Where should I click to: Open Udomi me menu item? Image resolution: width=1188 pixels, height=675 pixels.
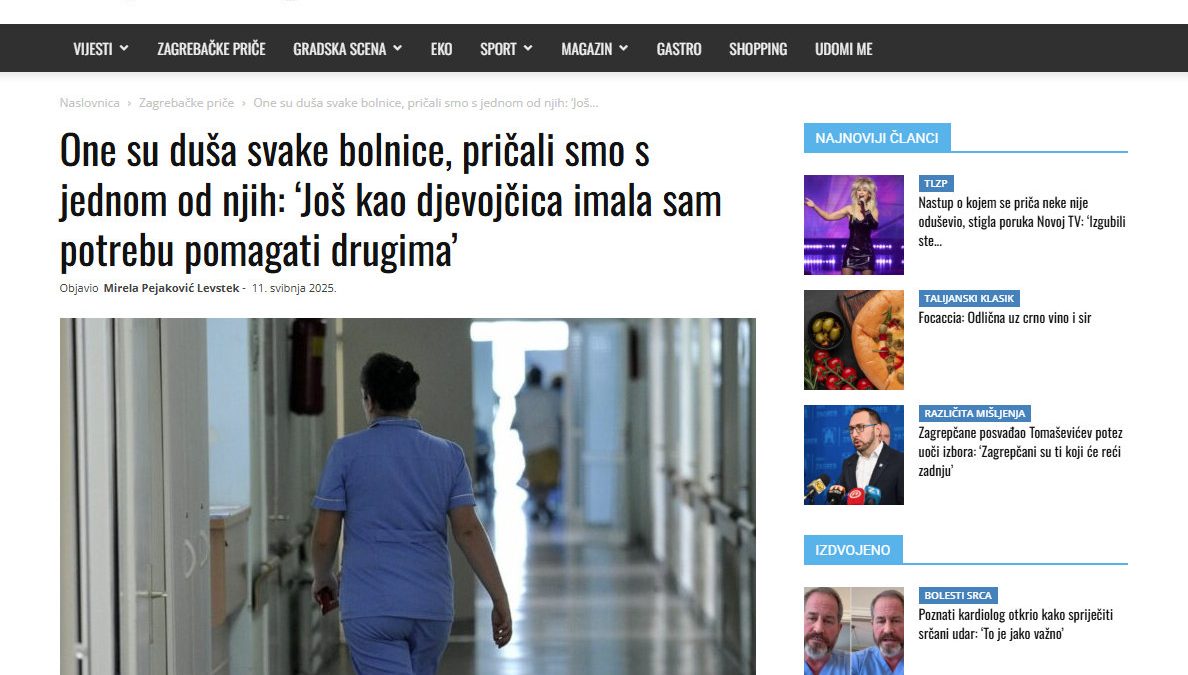(843, 48)
